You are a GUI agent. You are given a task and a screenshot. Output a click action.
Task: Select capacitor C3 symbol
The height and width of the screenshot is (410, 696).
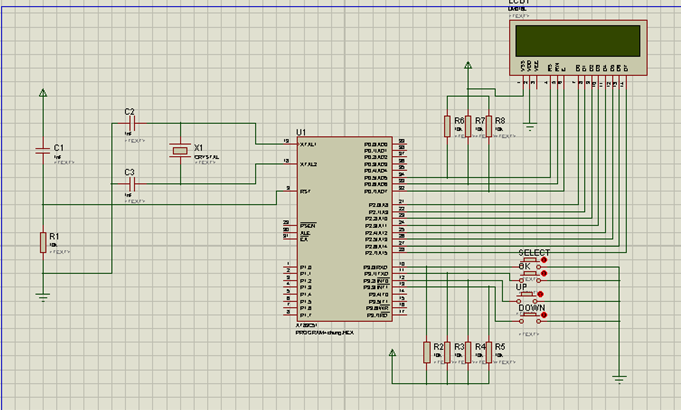(134, 184)
